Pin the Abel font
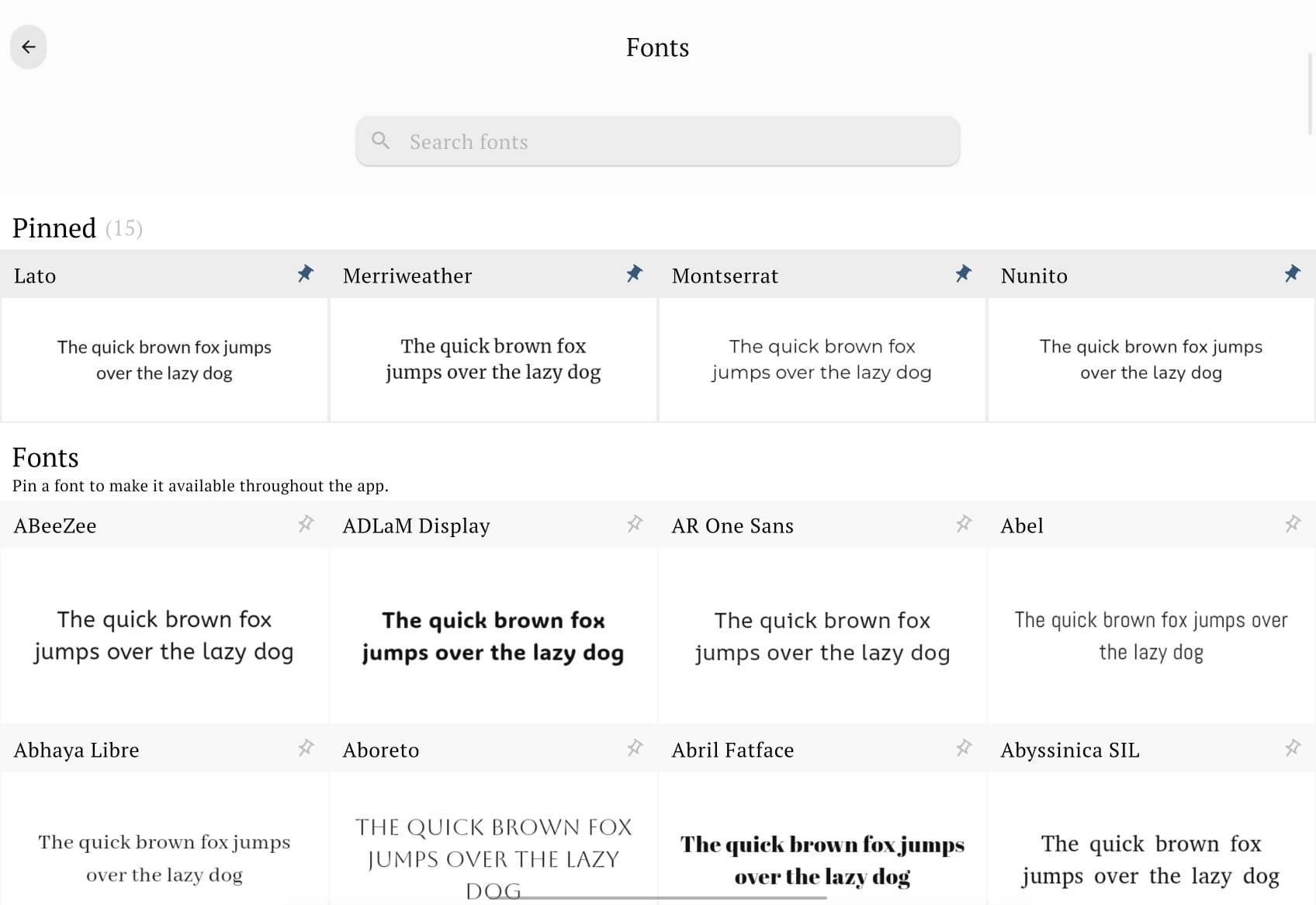This screenshot has height=905, width=1316. (x=1293, y=524)
